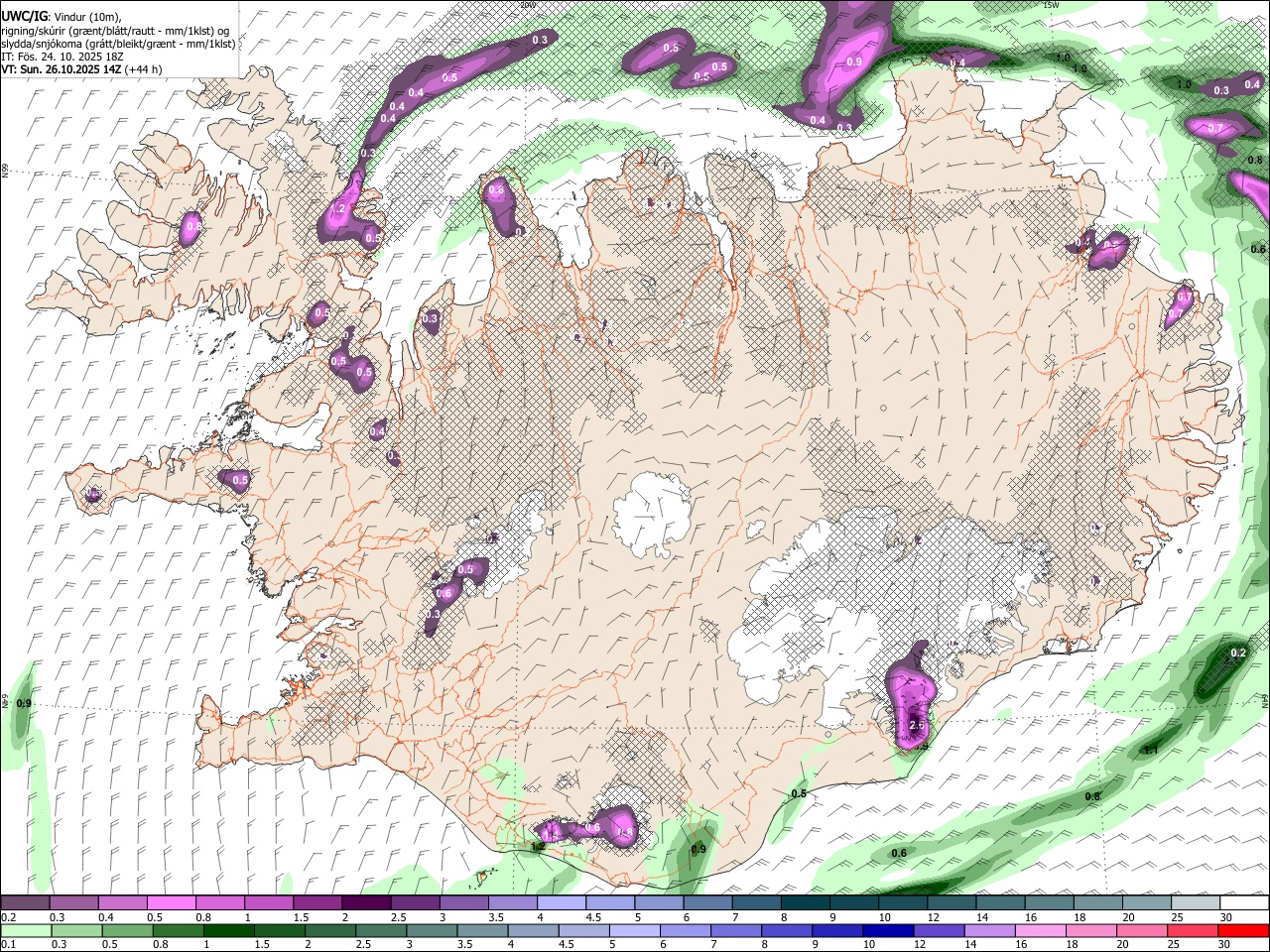This screenshot has height=952, width=1270.
Task: Click the '2.6' precipitation value on the southeast glacier
Action: point(917,725)
